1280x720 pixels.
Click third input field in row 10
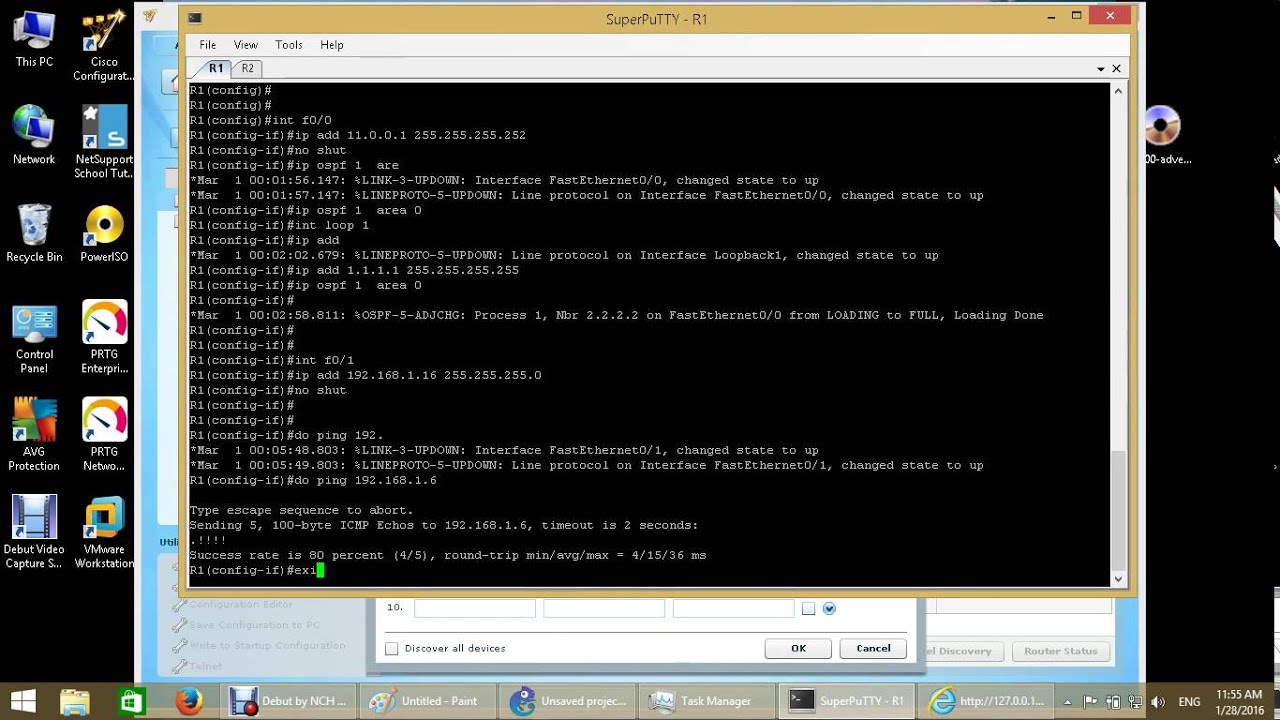[733, 608]
